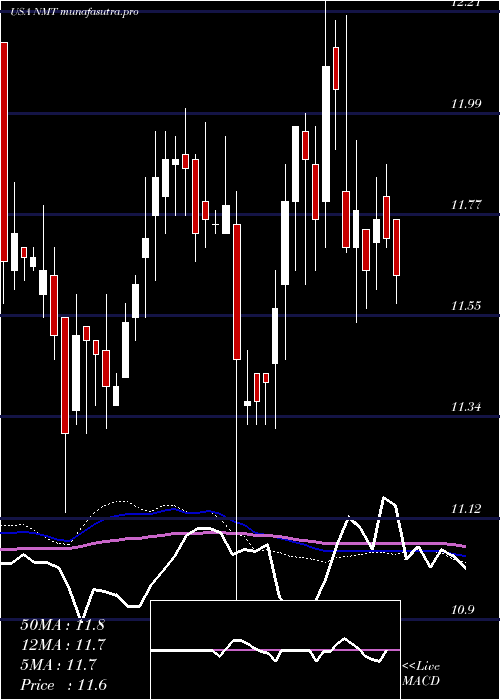Click the 'USA NMT munafasutra.pro' chart title
The image size is (500, 700).
[x=74, y=12]
